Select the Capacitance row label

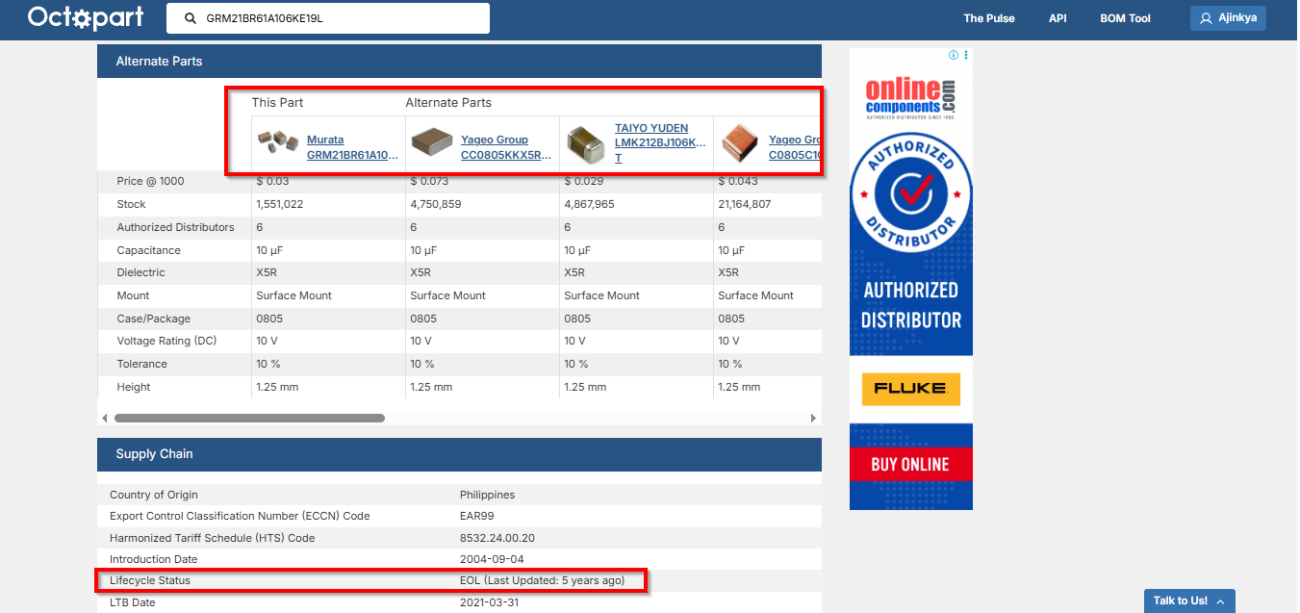[148, 250]
